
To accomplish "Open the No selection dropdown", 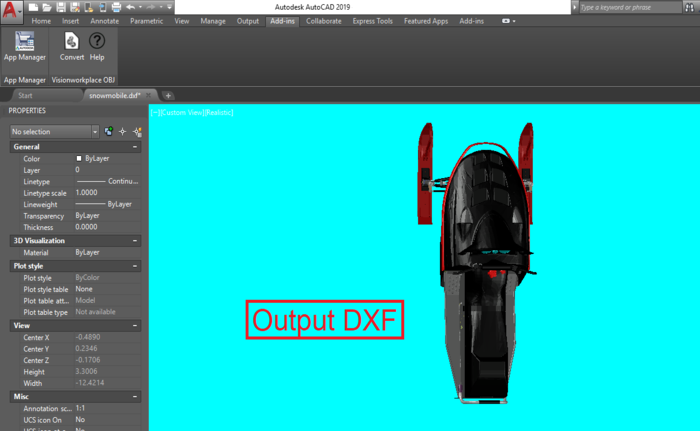I will click(54, 132).
